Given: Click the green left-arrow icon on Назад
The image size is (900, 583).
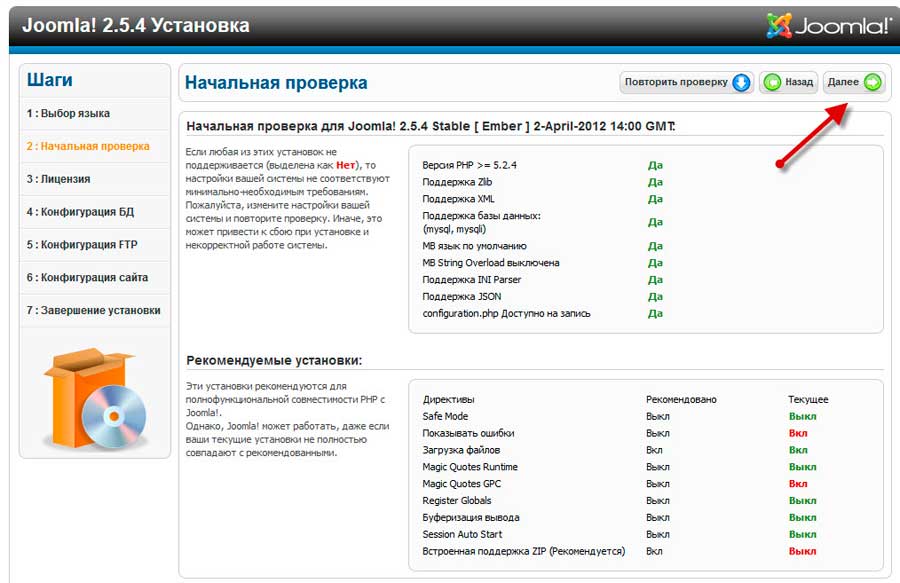Looking at the screenshot, I should (x=772, y=83).
